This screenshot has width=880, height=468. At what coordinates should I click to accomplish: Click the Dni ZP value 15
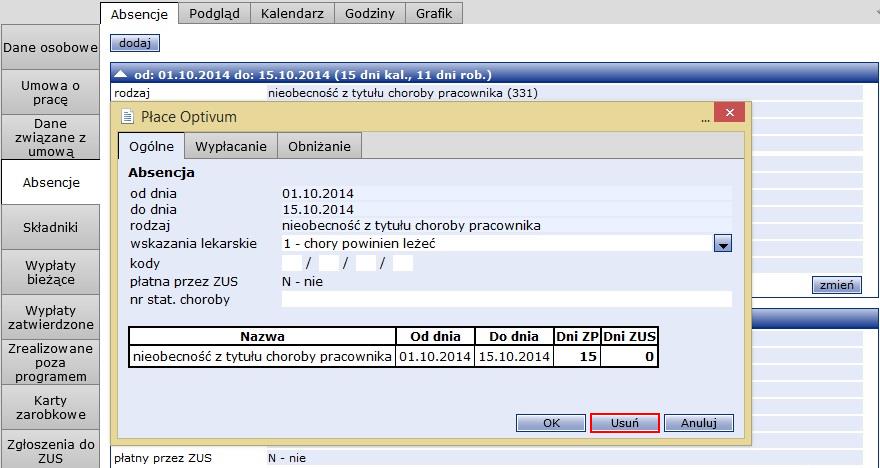coord(577,356)
